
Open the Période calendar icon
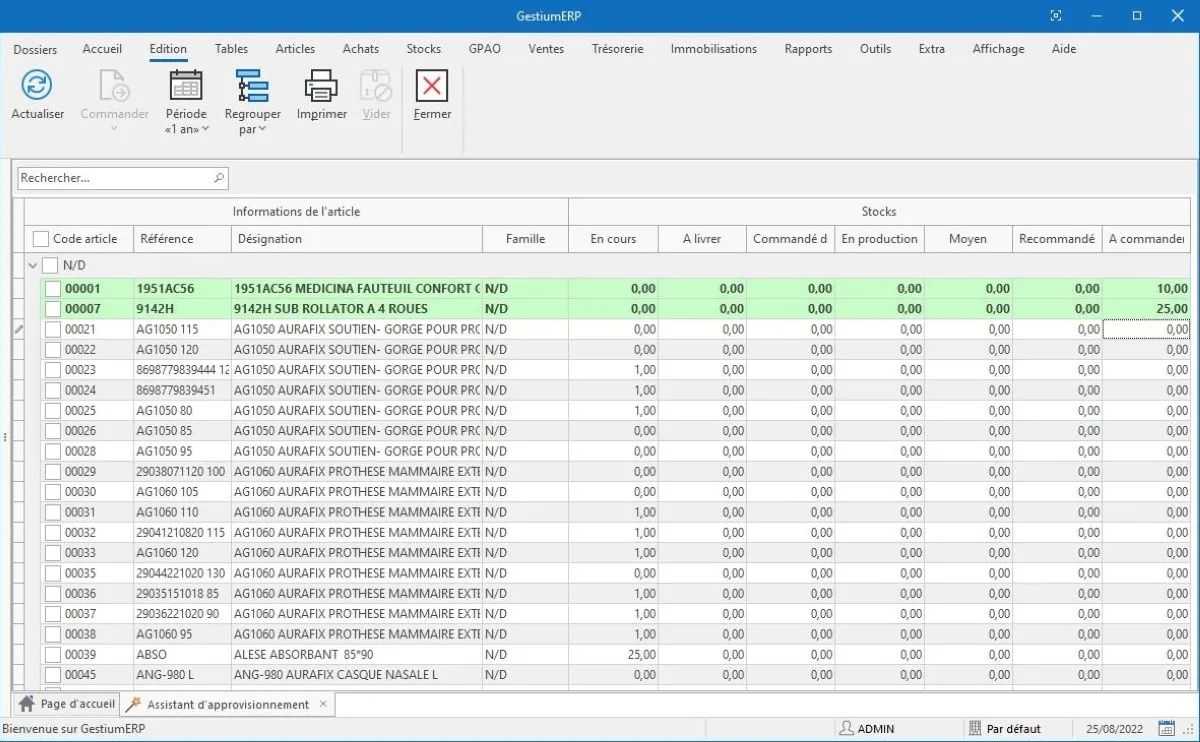[x=186, y=86]
